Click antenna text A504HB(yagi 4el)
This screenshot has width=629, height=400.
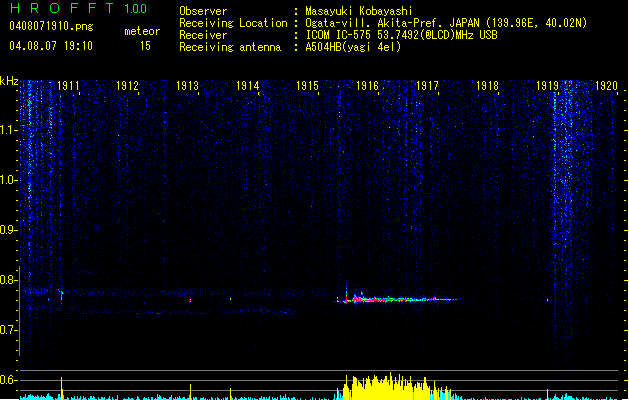point(353,47)
